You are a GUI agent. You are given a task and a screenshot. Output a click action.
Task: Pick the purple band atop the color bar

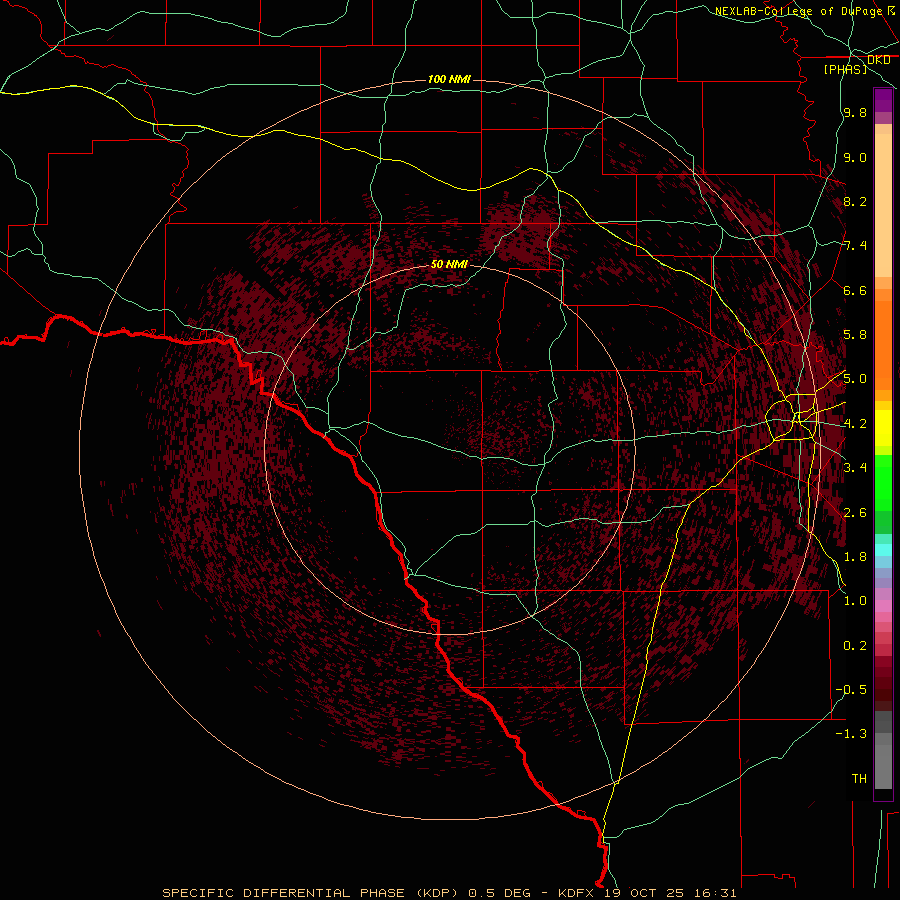point(883,100)
